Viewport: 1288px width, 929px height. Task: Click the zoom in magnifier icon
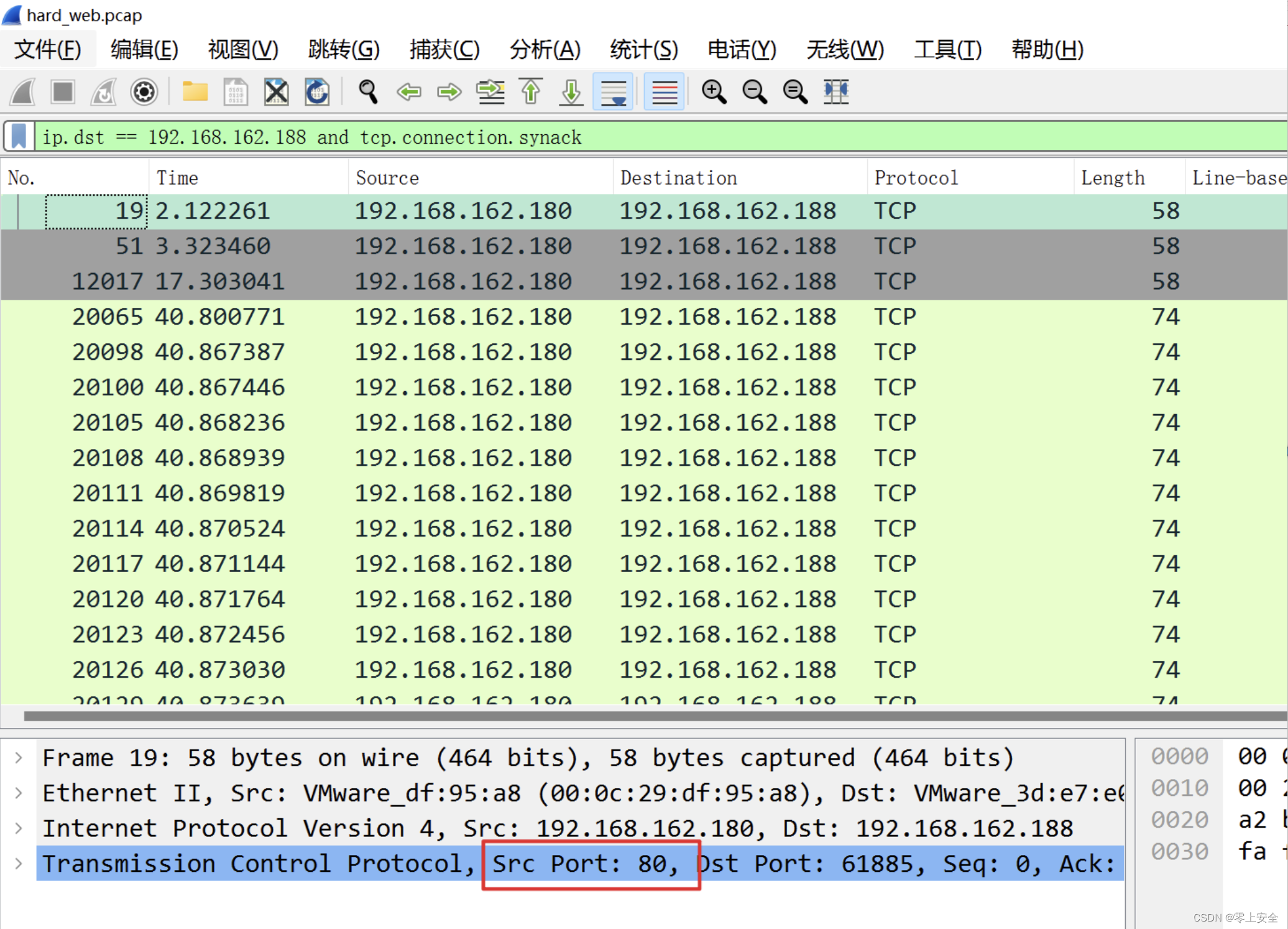[714, 92]
